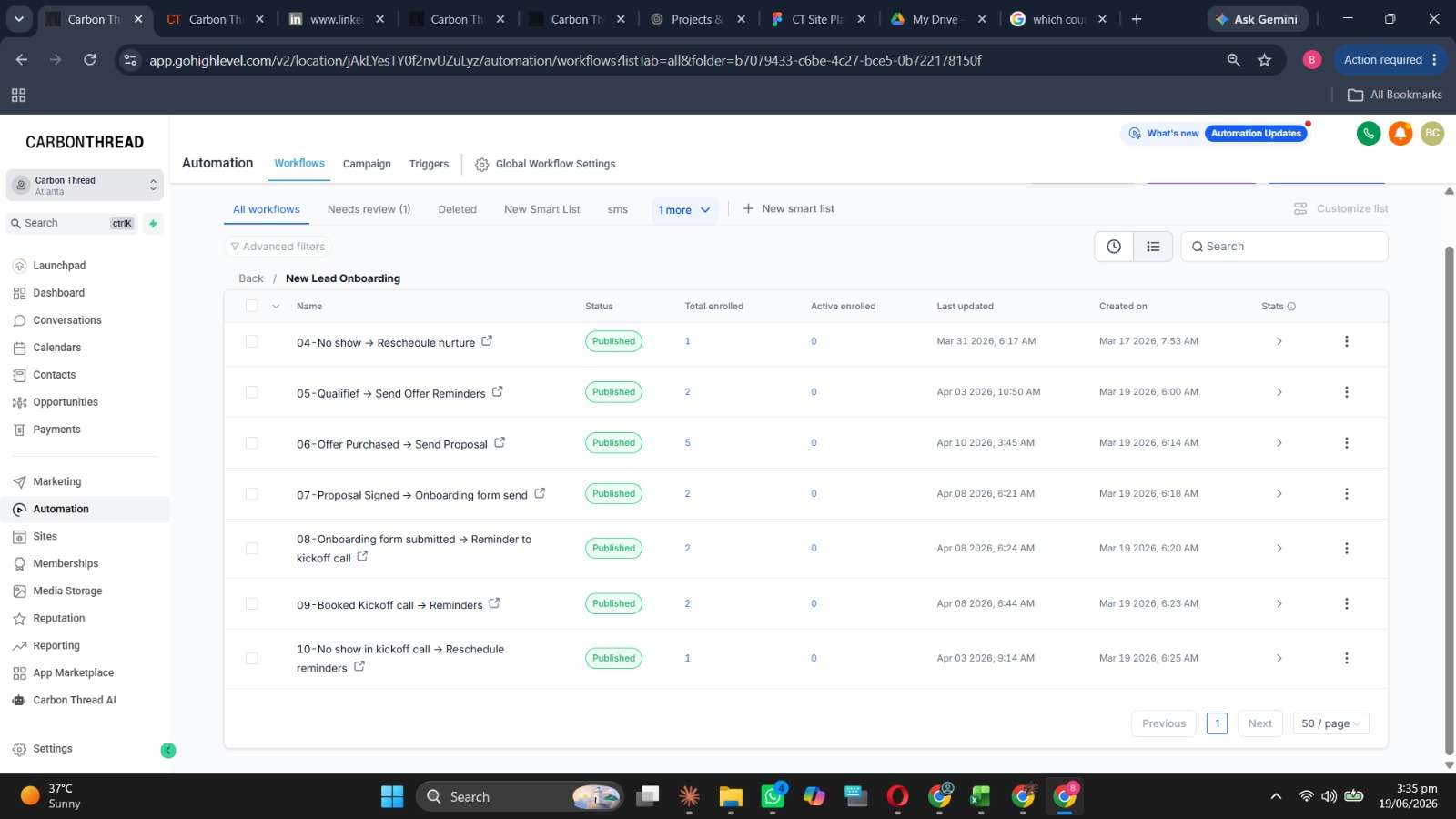
Task: Open the Needs review (1) tab
Action: tap(369, 209)
